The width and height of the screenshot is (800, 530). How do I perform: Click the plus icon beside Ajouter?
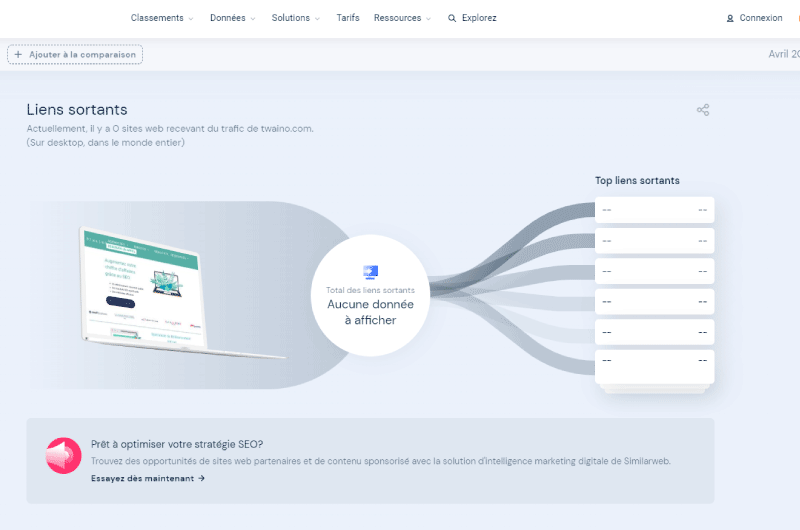click(18, 54)
